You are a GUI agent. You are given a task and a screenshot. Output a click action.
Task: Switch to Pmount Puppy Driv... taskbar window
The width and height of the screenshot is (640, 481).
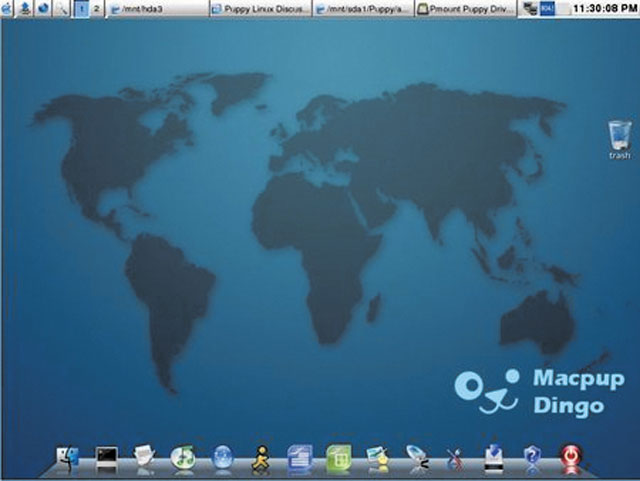[x=467, y=9]
